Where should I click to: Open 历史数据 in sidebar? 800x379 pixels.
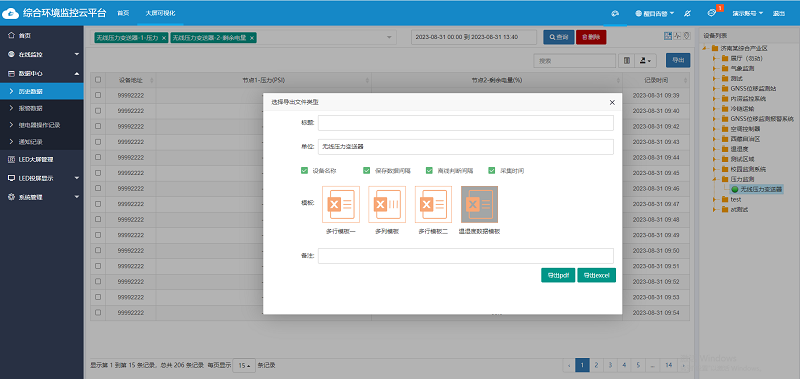(x=42, y=91)
